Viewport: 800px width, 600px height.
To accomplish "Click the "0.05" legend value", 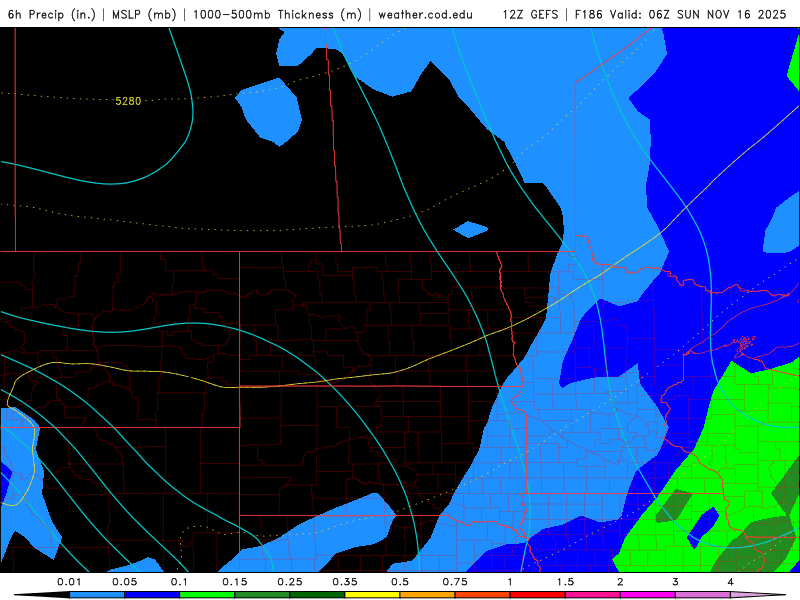I will coord(124,582).
